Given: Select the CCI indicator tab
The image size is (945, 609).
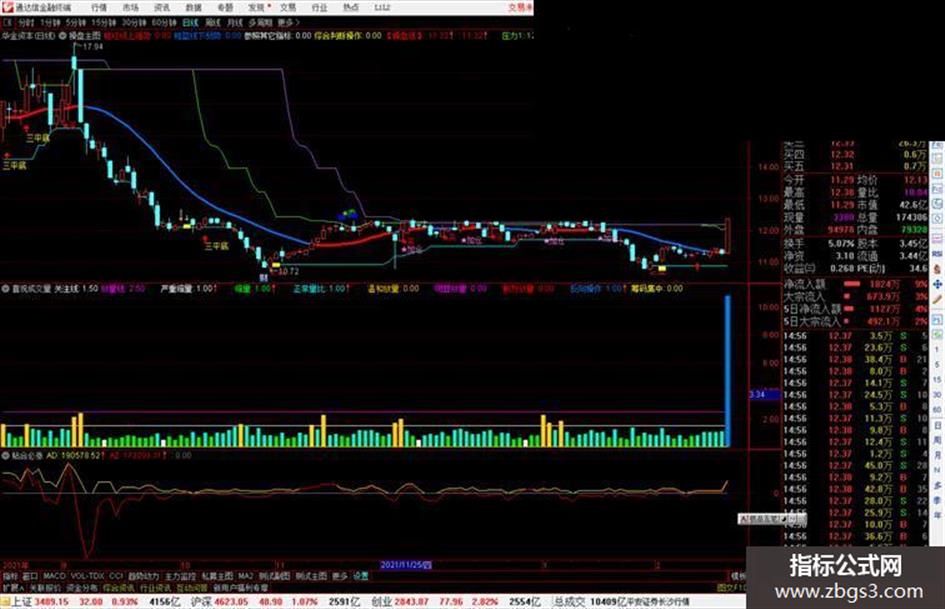Looking at the screenshot, I should coord(116,576).
